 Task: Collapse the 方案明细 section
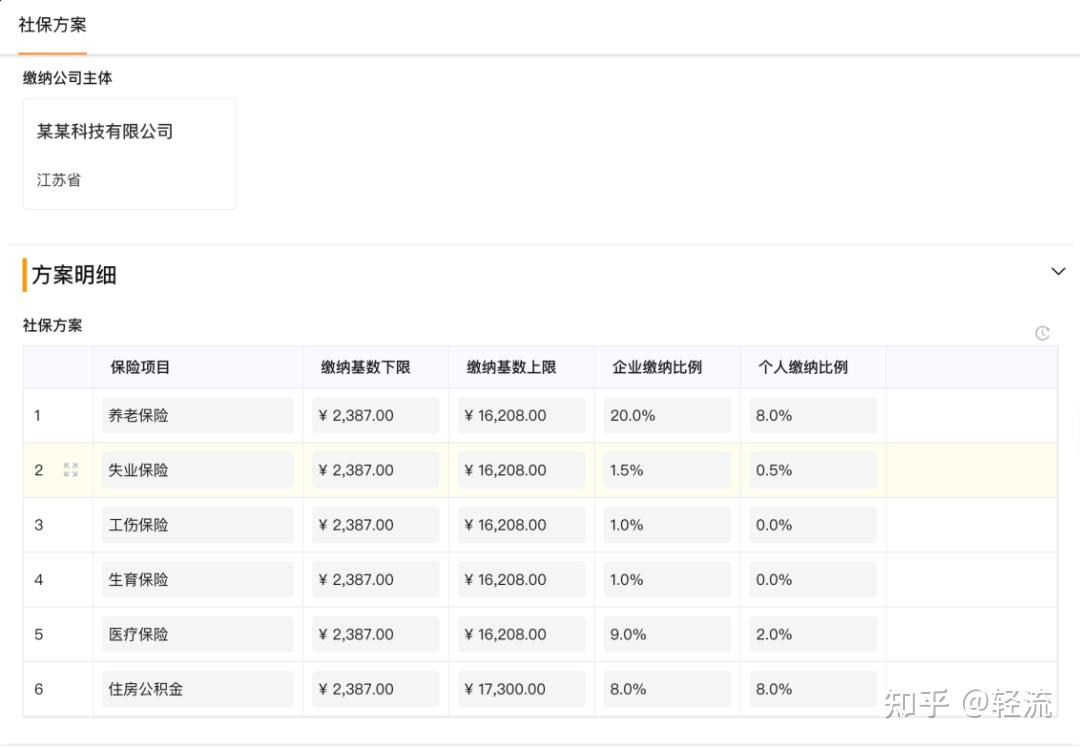tap(1058, 271)
